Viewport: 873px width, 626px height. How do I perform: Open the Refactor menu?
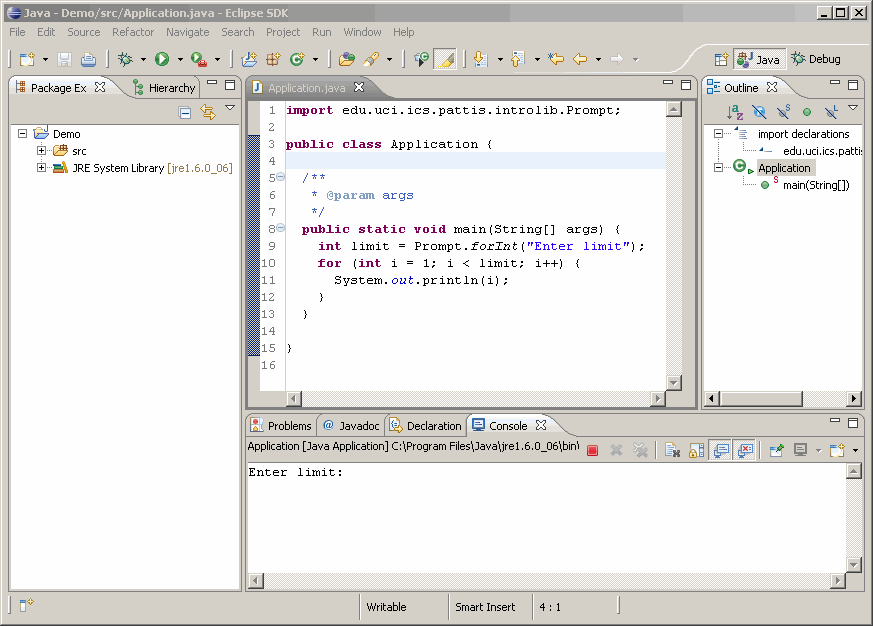pyautogui.click(x=133, y=32)
